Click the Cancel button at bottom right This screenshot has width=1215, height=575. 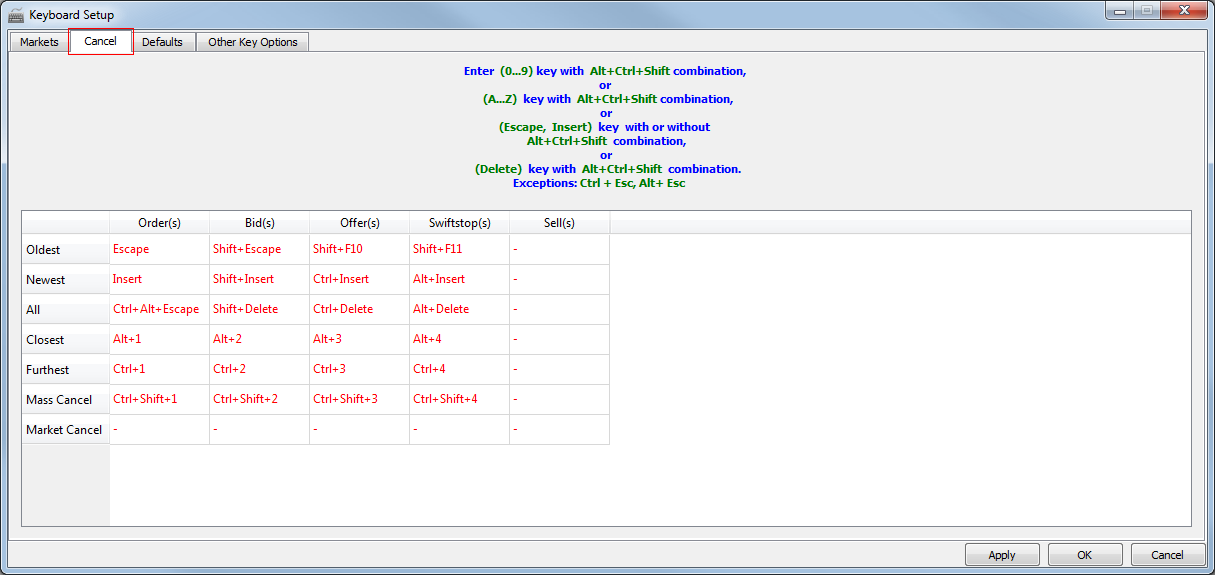click(1167, 555)
